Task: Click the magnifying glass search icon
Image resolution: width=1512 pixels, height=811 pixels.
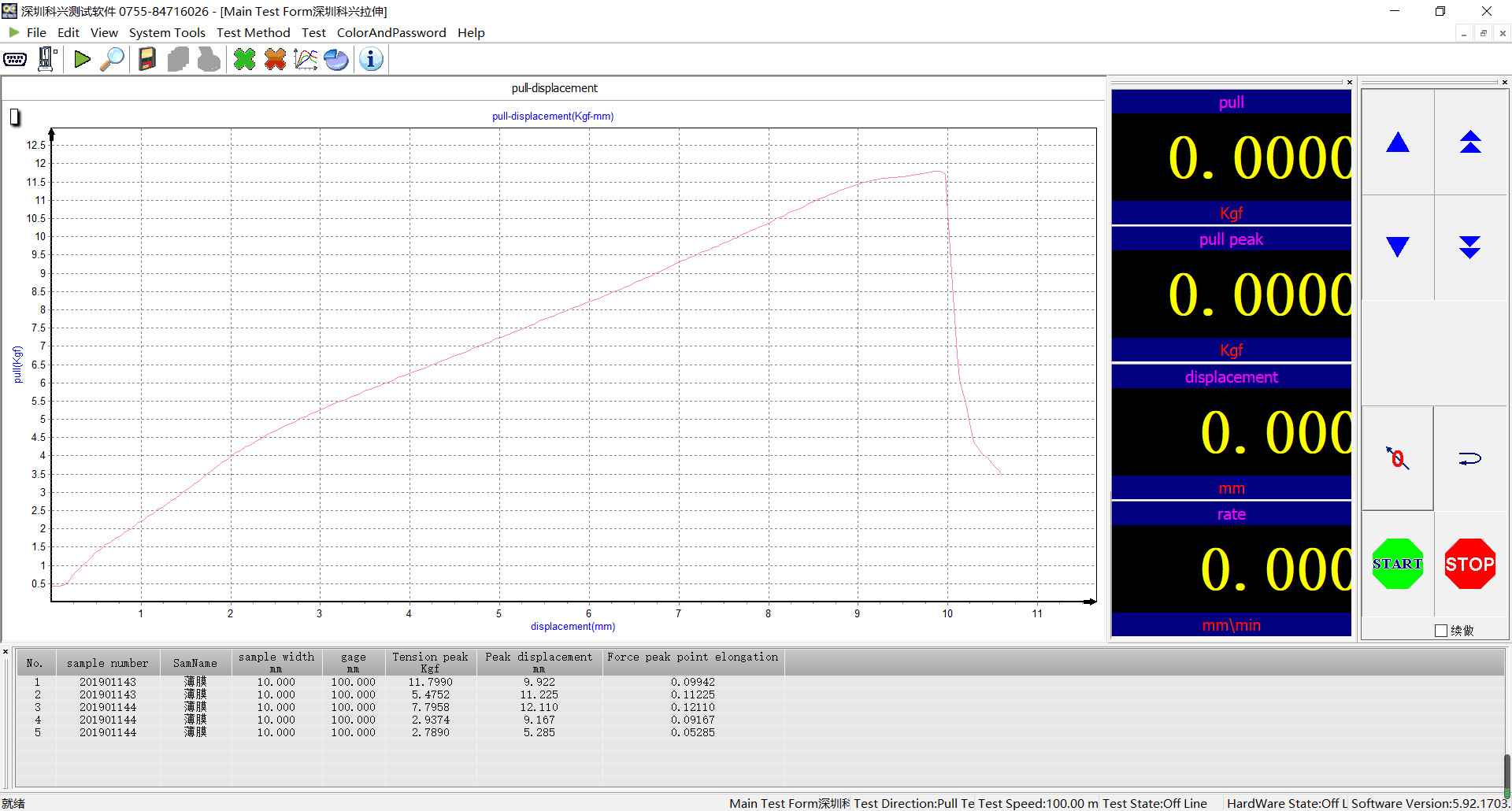Action: click(113, 60)
